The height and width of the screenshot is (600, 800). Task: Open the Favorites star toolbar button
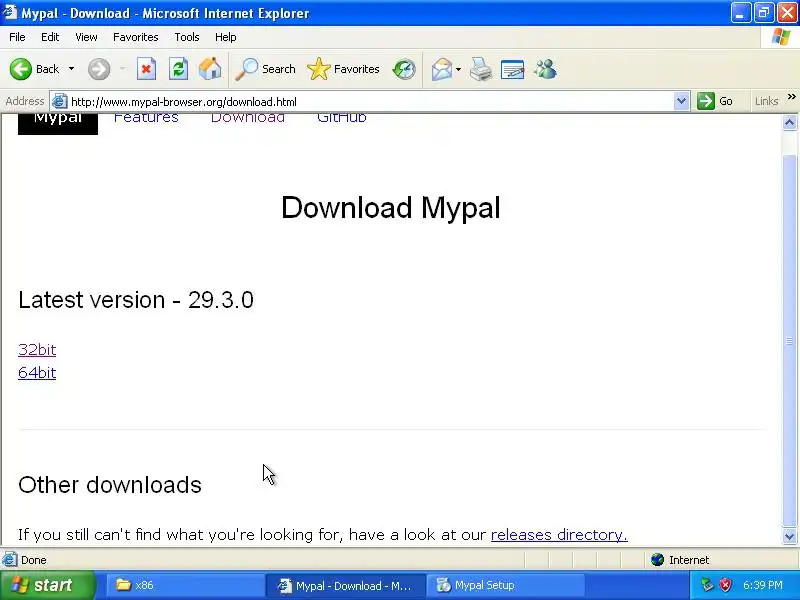[343, 69]
